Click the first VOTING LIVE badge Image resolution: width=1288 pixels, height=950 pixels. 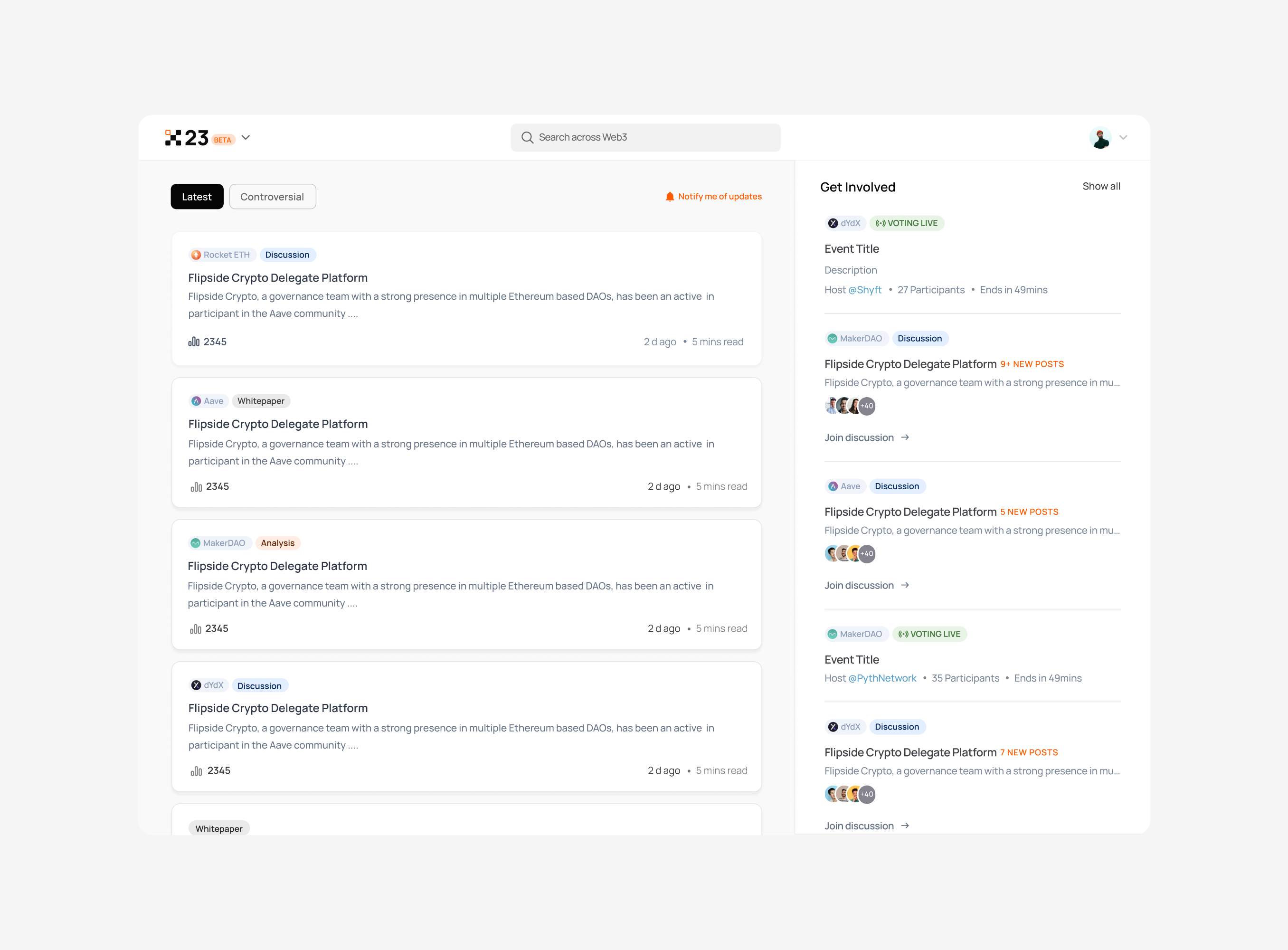906,223
